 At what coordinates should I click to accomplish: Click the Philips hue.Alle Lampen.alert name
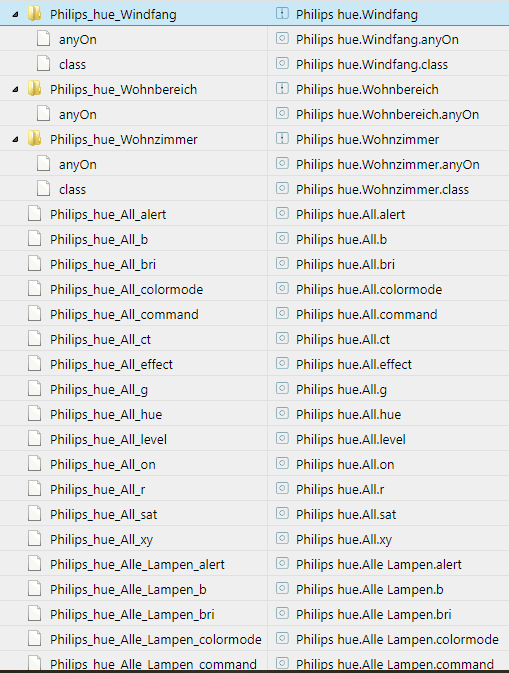point(379,565)
